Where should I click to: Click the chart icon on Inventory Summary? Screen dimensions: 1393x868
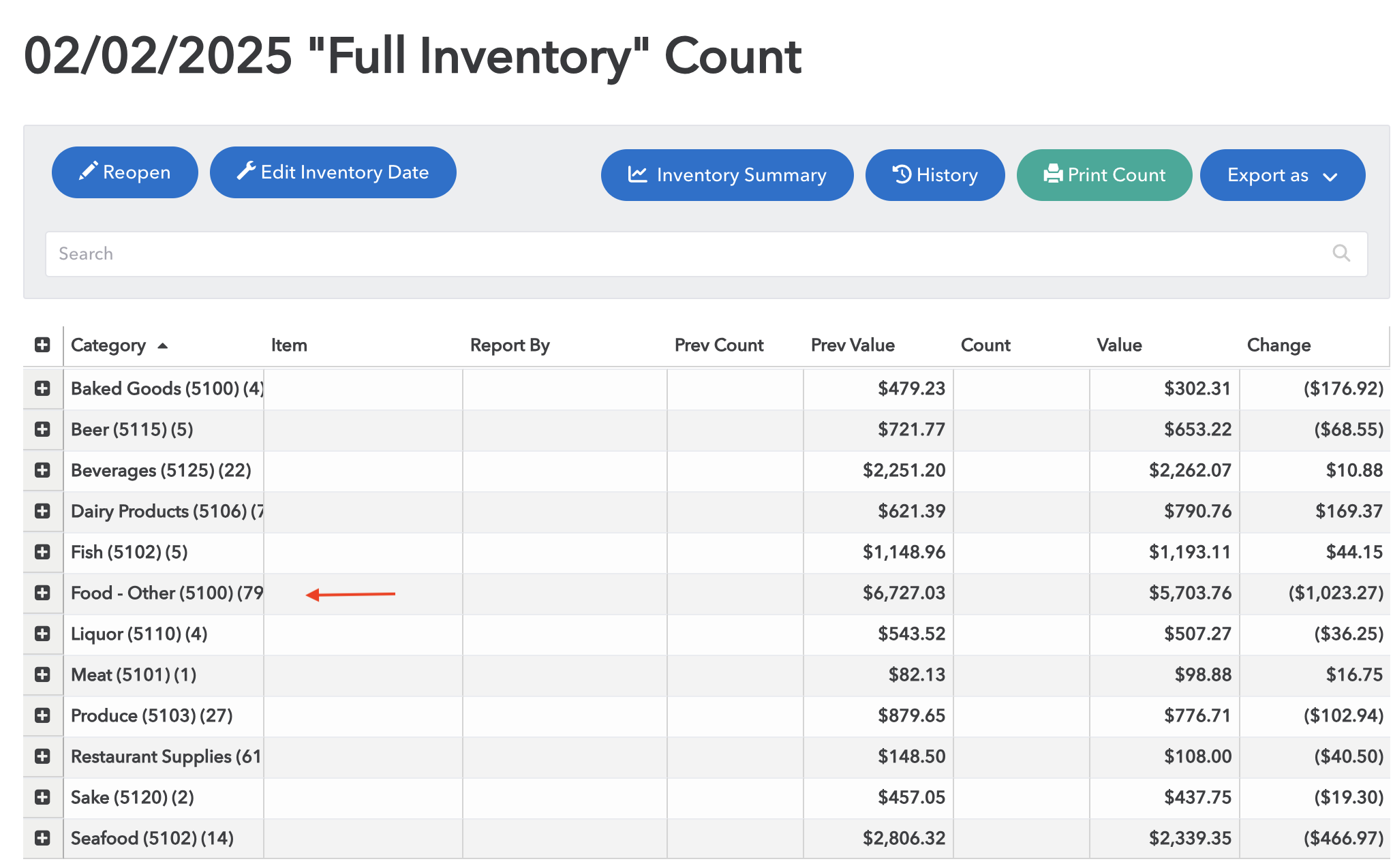click(638, 174)
